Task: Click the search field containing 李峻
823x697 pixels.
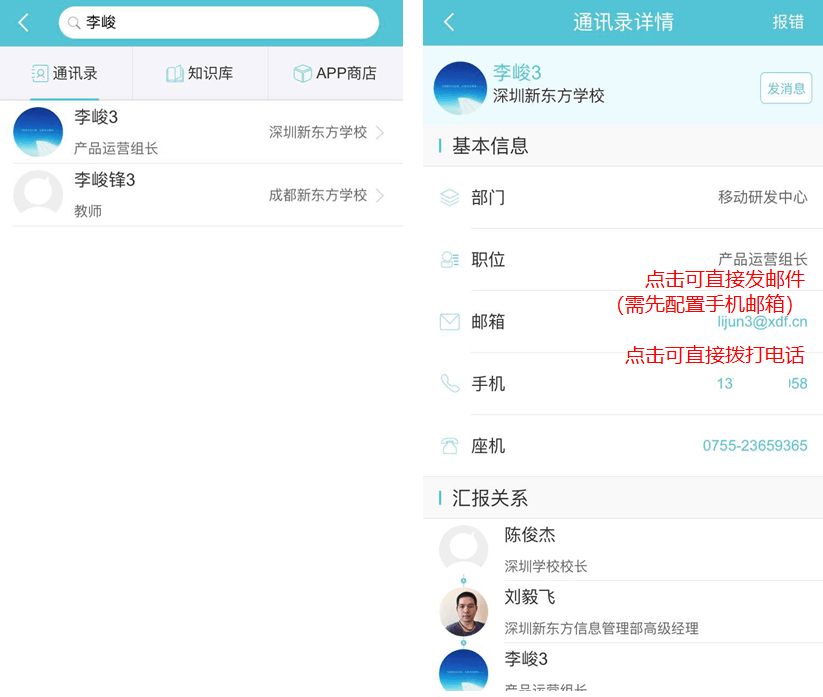Action: (x=220, y=23)
